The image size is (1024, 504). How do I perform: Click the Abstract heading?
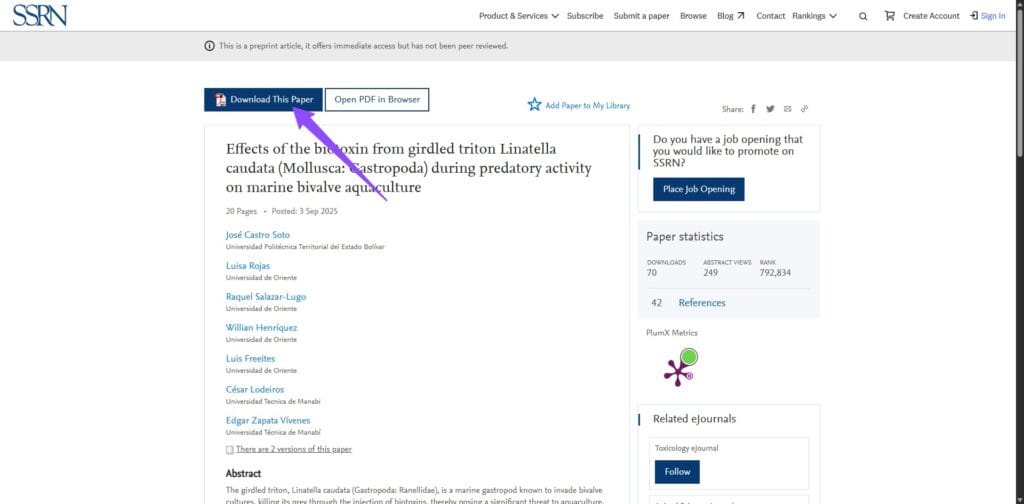(243, 473)
